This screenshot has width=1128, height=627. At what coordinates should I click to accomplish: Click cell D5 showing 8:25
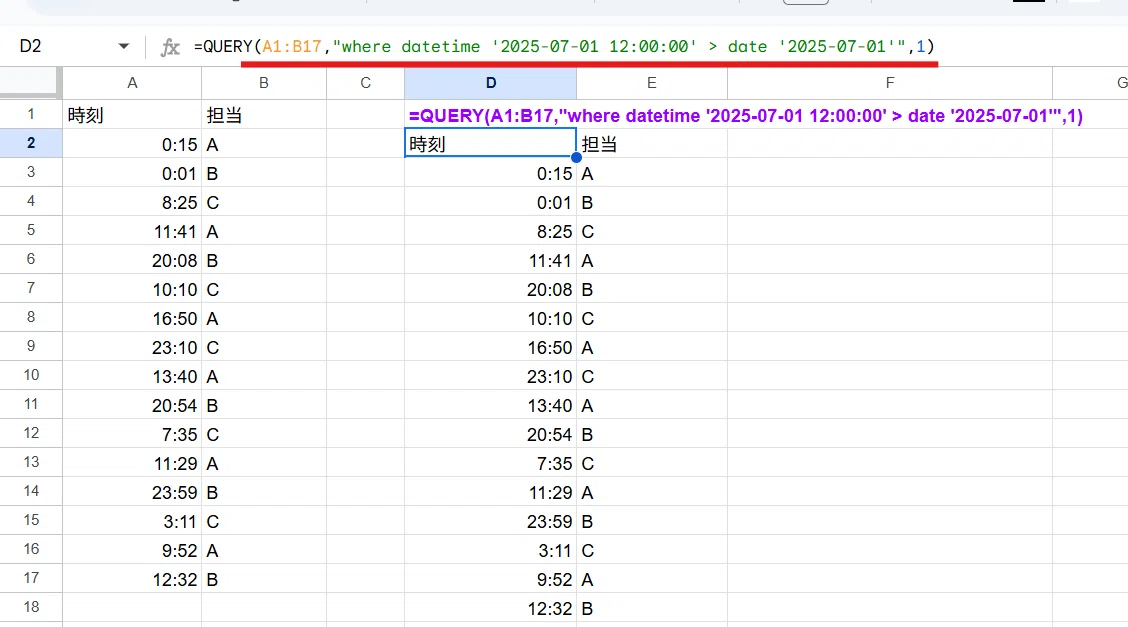click(491, 231)
